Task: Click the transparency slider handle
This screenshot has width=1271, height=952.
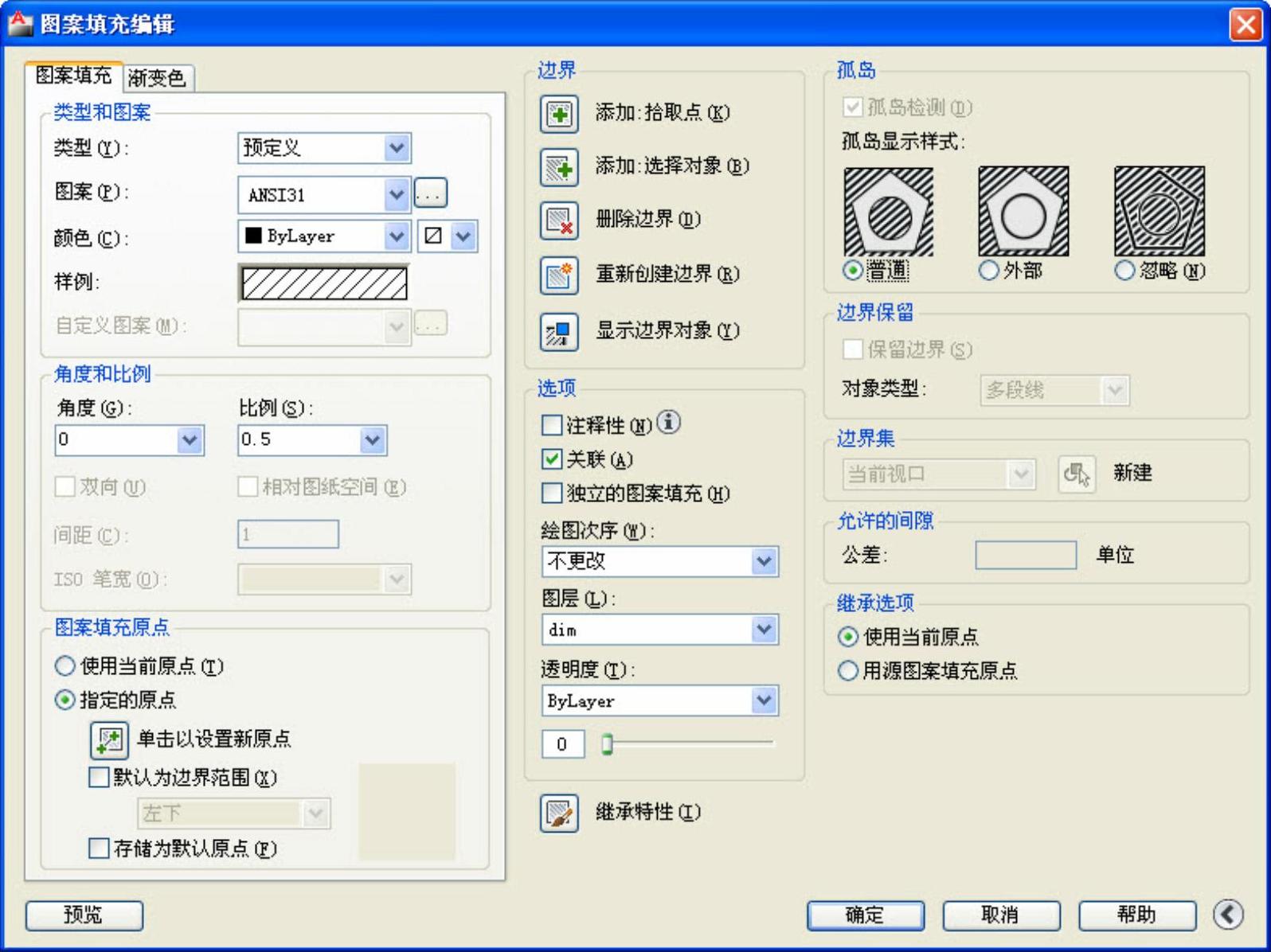Action: click(x=607, y=744)
